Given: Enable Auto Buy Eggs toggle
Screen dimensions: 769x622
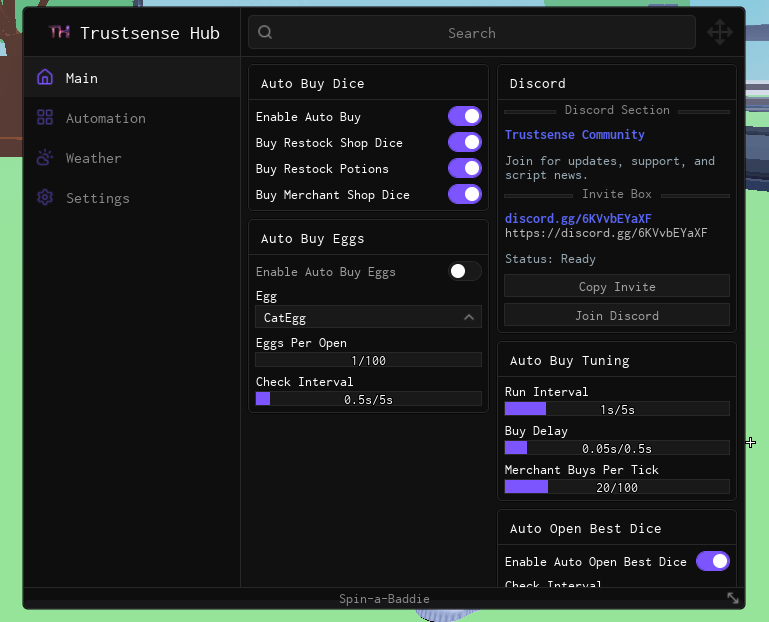Looking at the screenshot, I should coord(464,271).
